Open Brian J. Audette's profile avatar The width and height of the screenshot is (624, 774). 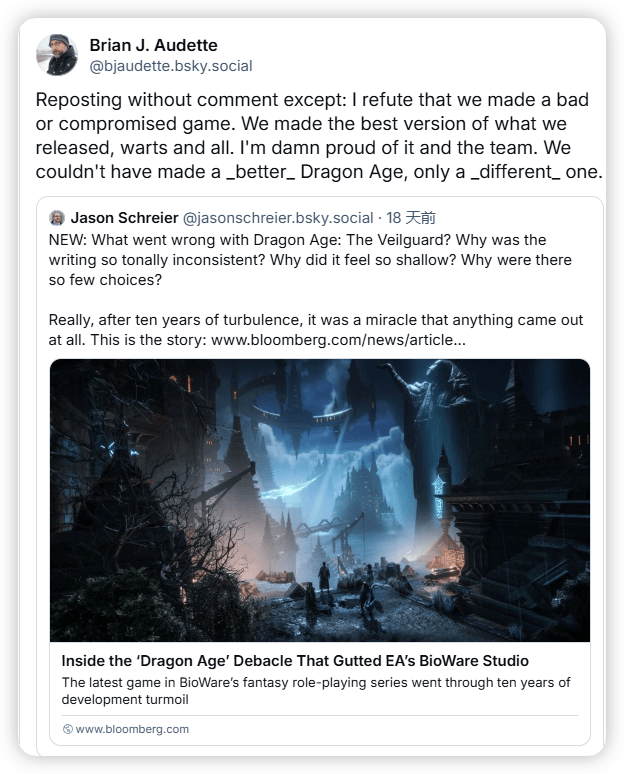pyautogui.click(x=57, y=55)
